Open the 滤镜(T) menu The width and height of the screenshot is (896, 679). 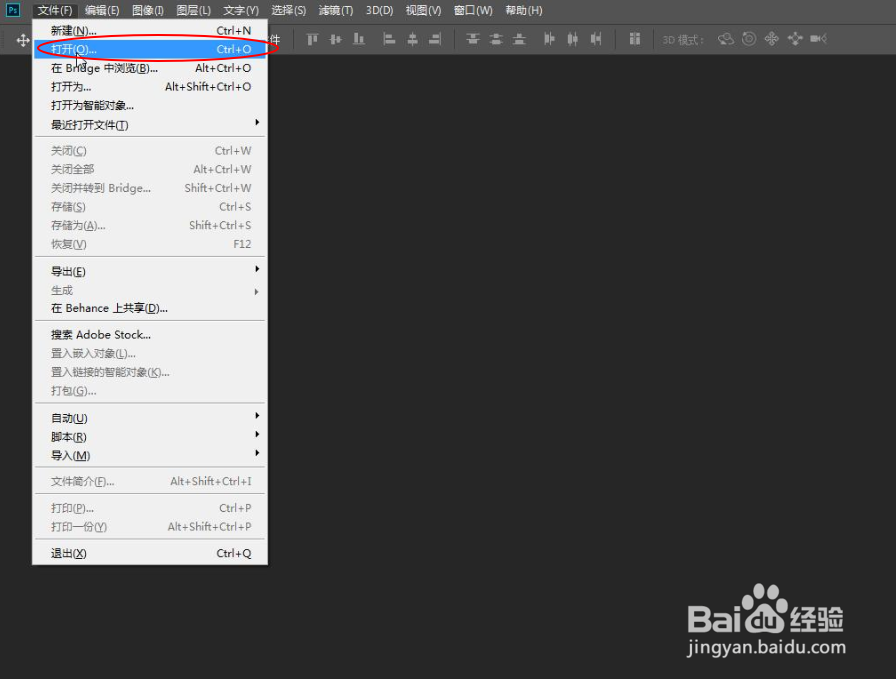pos(335,10)
